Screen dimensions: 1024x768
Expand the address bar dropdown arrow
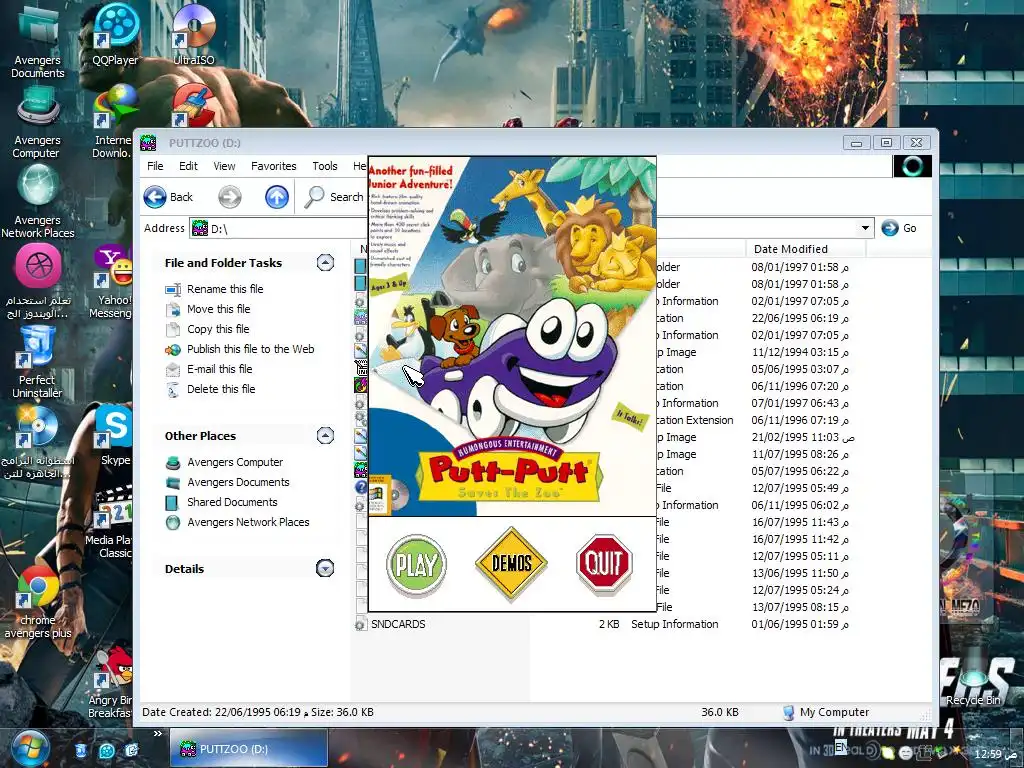click(865, 228)
